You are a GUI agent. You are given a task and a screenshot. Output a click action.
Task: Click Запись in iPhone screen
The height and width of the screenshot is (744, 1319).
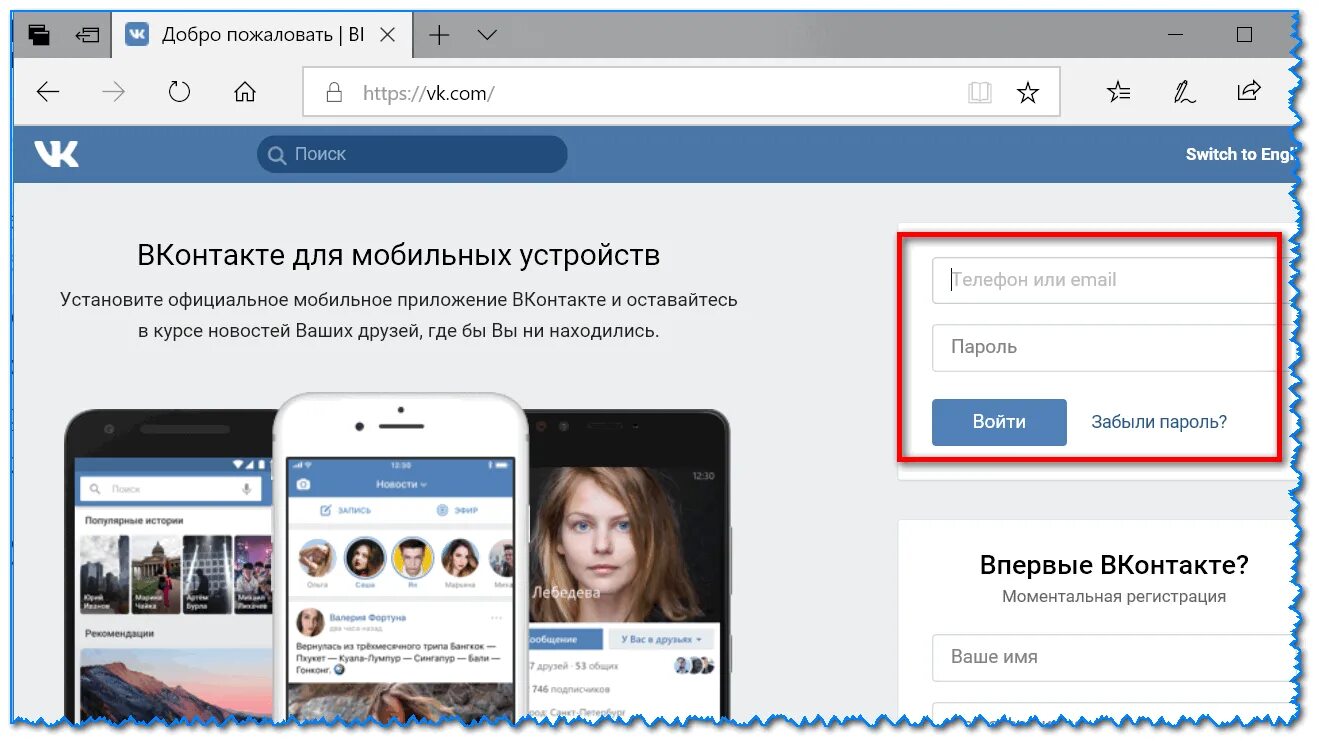[x=345, y=510]
